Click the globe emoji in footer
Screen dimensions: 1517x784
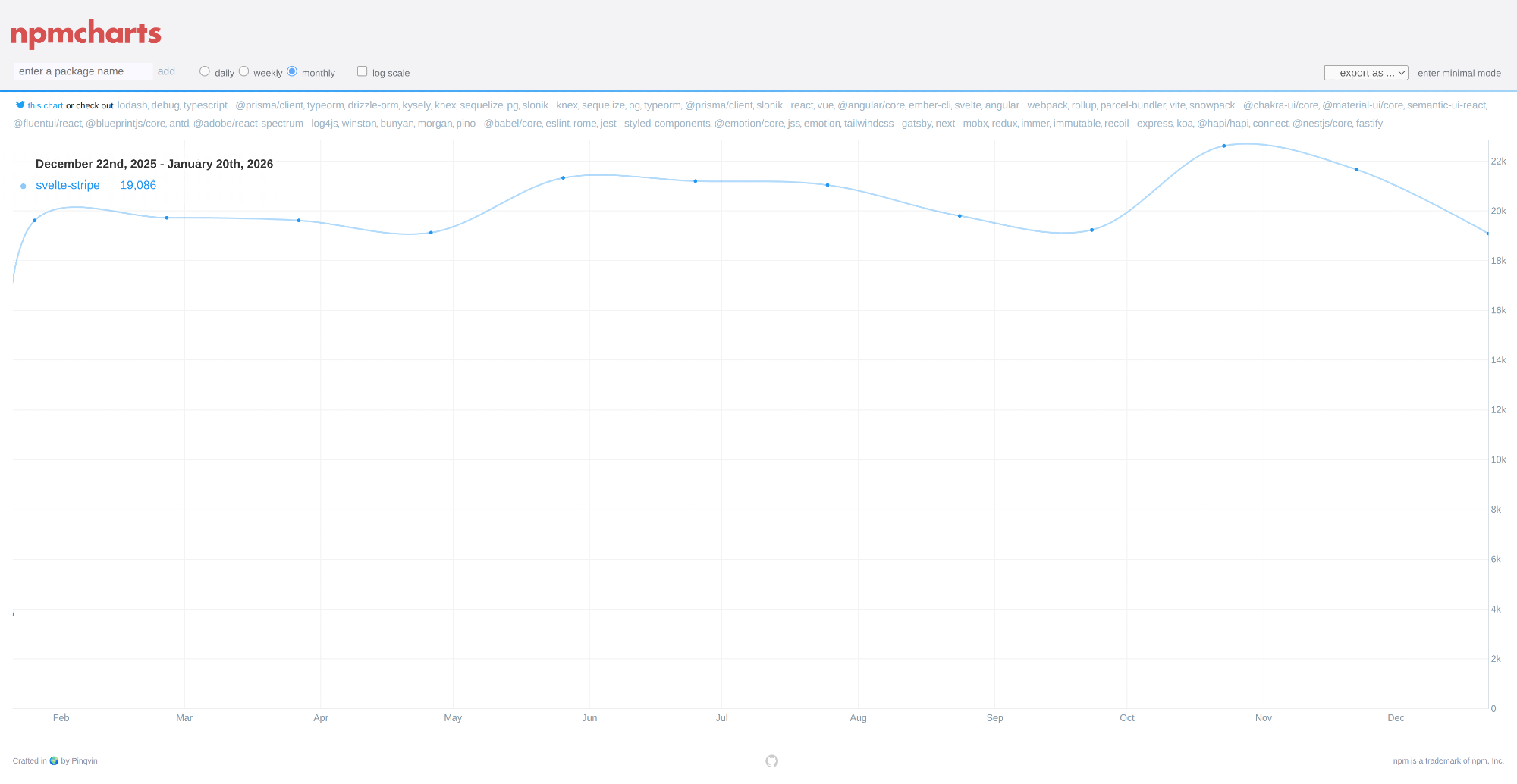(x=54, y=761)
